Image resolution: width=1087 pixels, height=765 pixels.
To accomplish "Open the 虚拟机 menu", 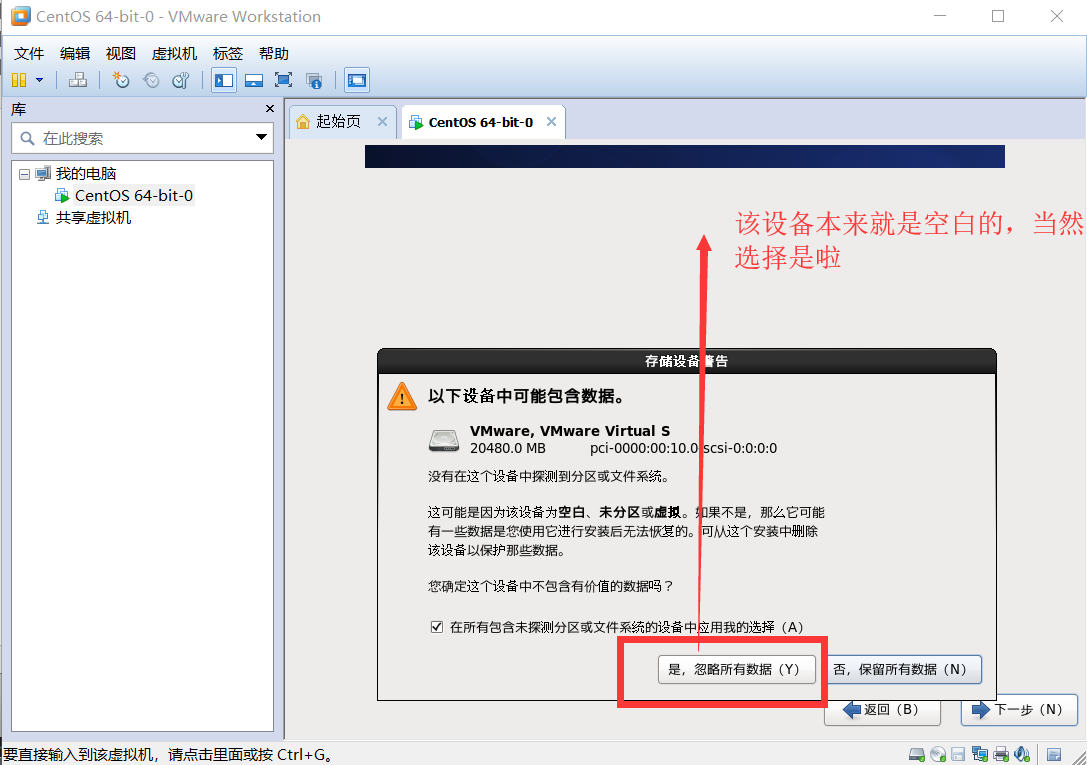I will pyautogui.click(x=175, y=53).
